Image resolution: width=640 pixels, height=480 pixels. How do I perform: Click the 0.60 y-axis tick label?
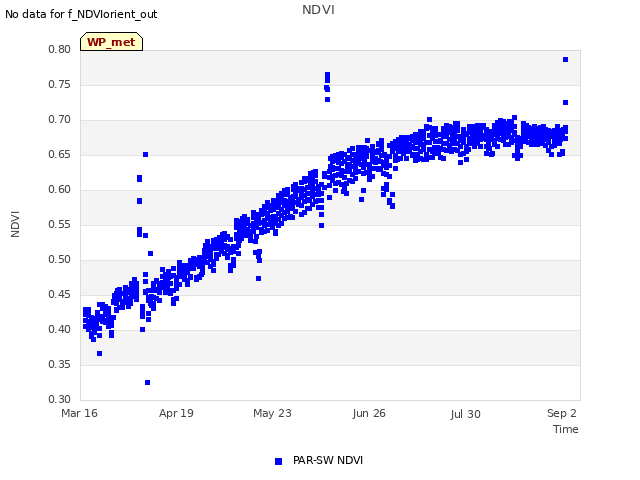(60, 190)
